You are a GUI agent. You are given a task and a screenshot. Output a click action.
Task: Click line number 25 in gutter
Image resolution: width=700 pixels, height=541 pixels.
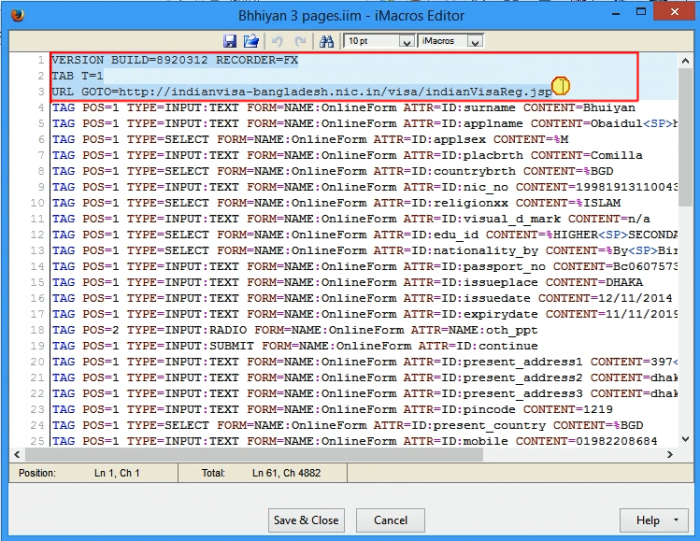(37, 441)
